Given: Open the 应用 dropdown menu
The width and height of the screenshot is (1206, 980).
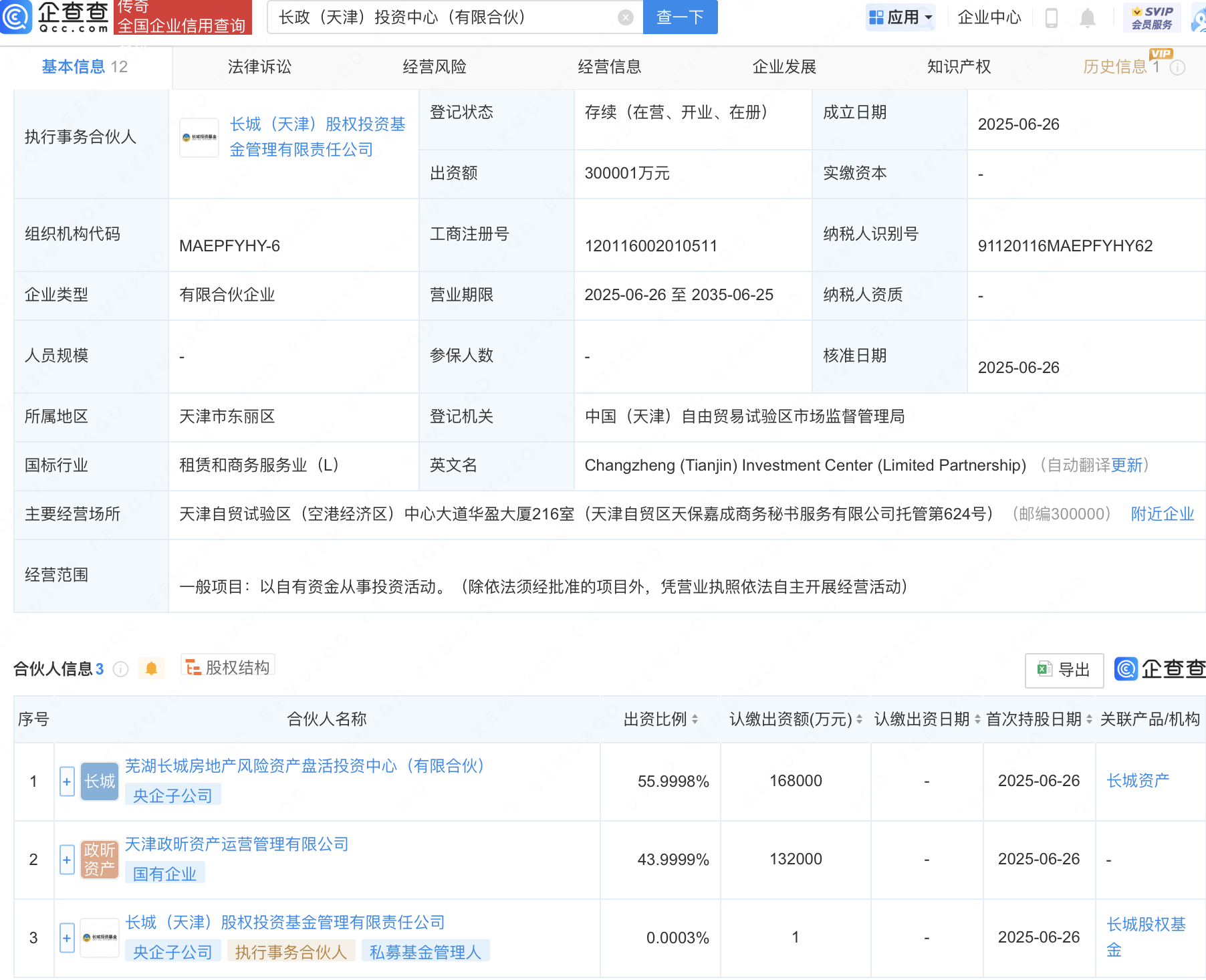Looking at the screenshot, I should pos(900,17).
